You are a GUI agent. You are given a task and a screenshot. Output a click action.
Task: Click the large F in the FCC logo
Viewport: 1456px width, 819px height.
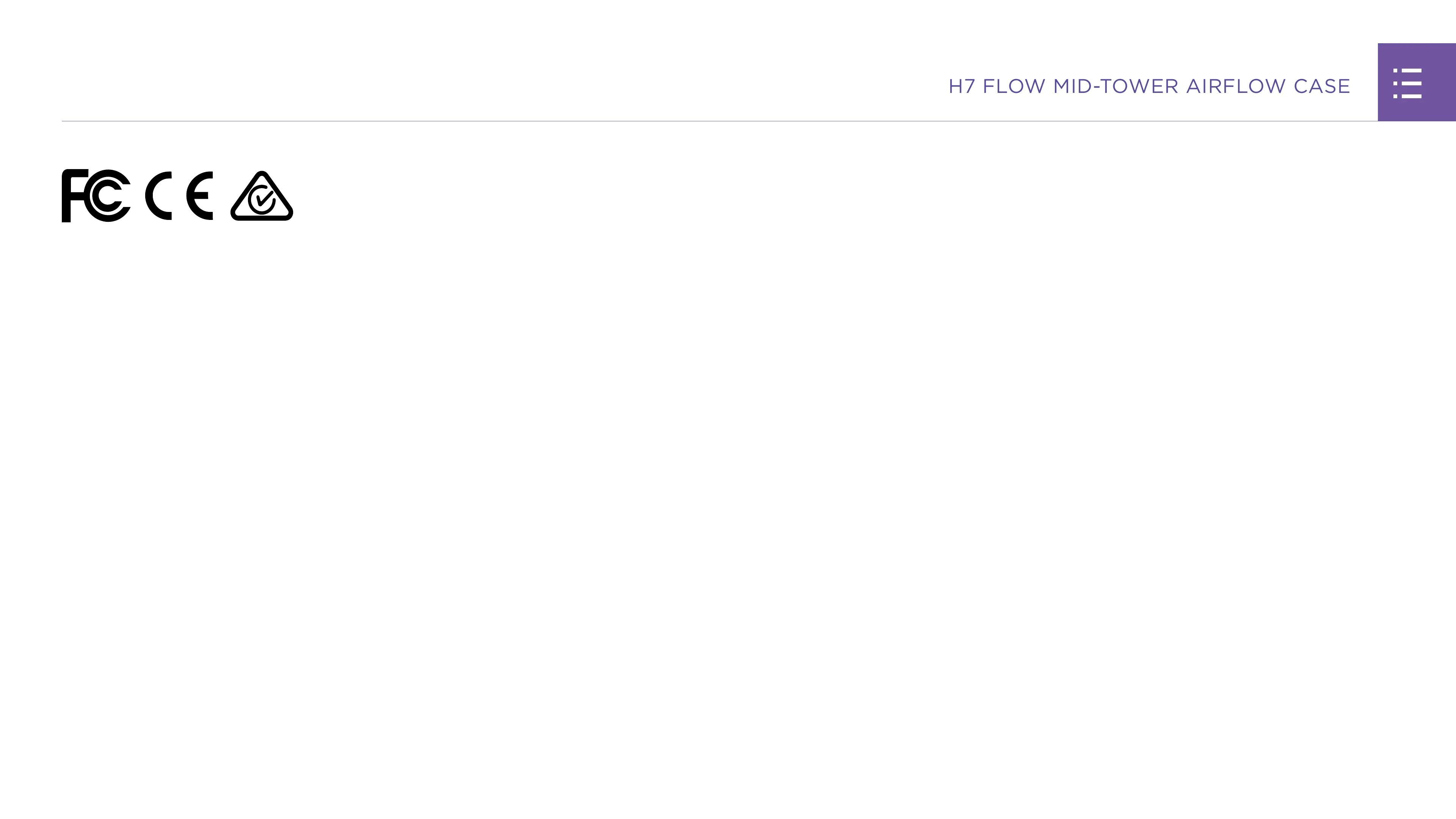(74, 196)
